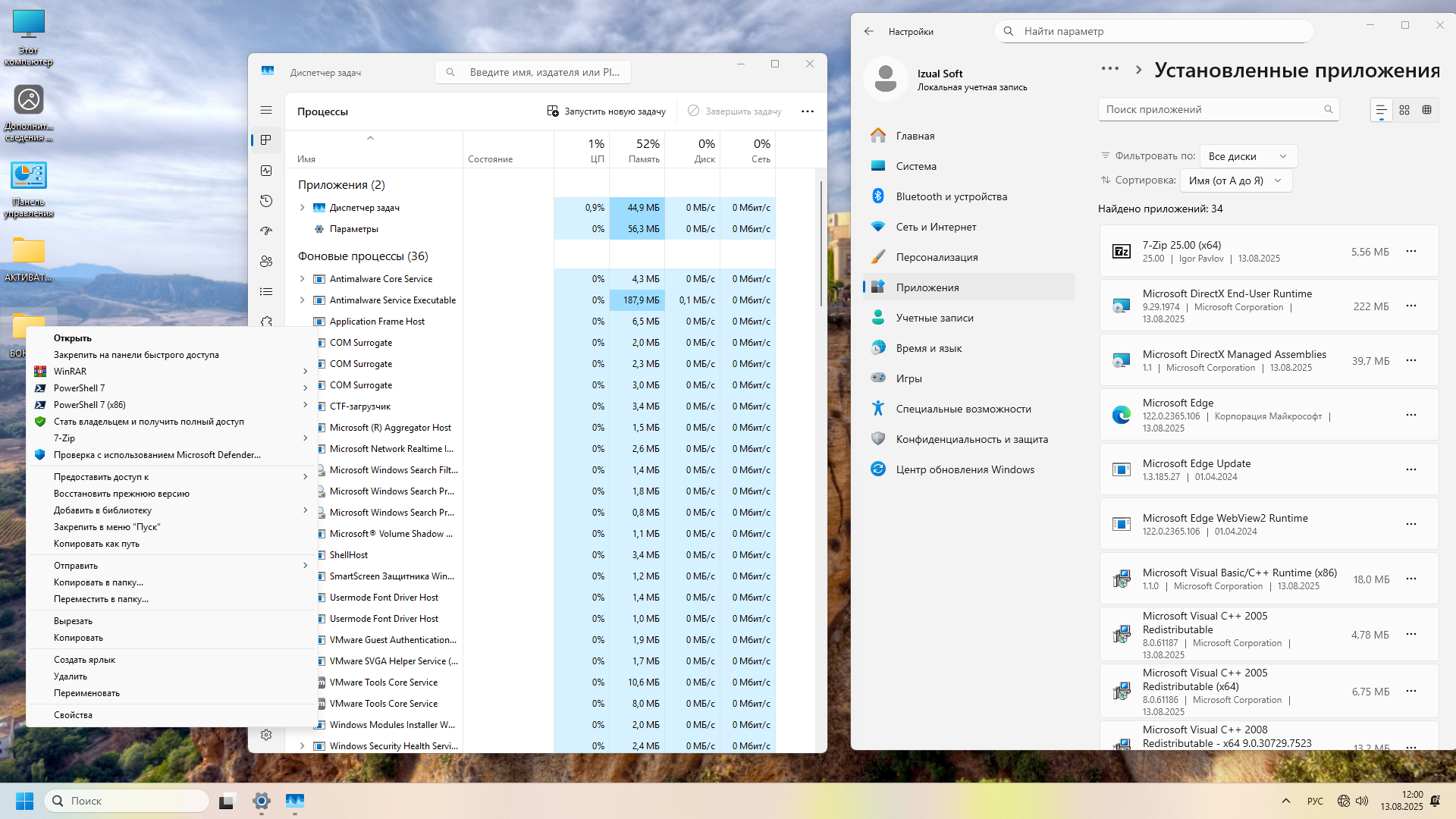Sort processes by Память column
The image size is (1456, 819).
click(x=637, y=150)
